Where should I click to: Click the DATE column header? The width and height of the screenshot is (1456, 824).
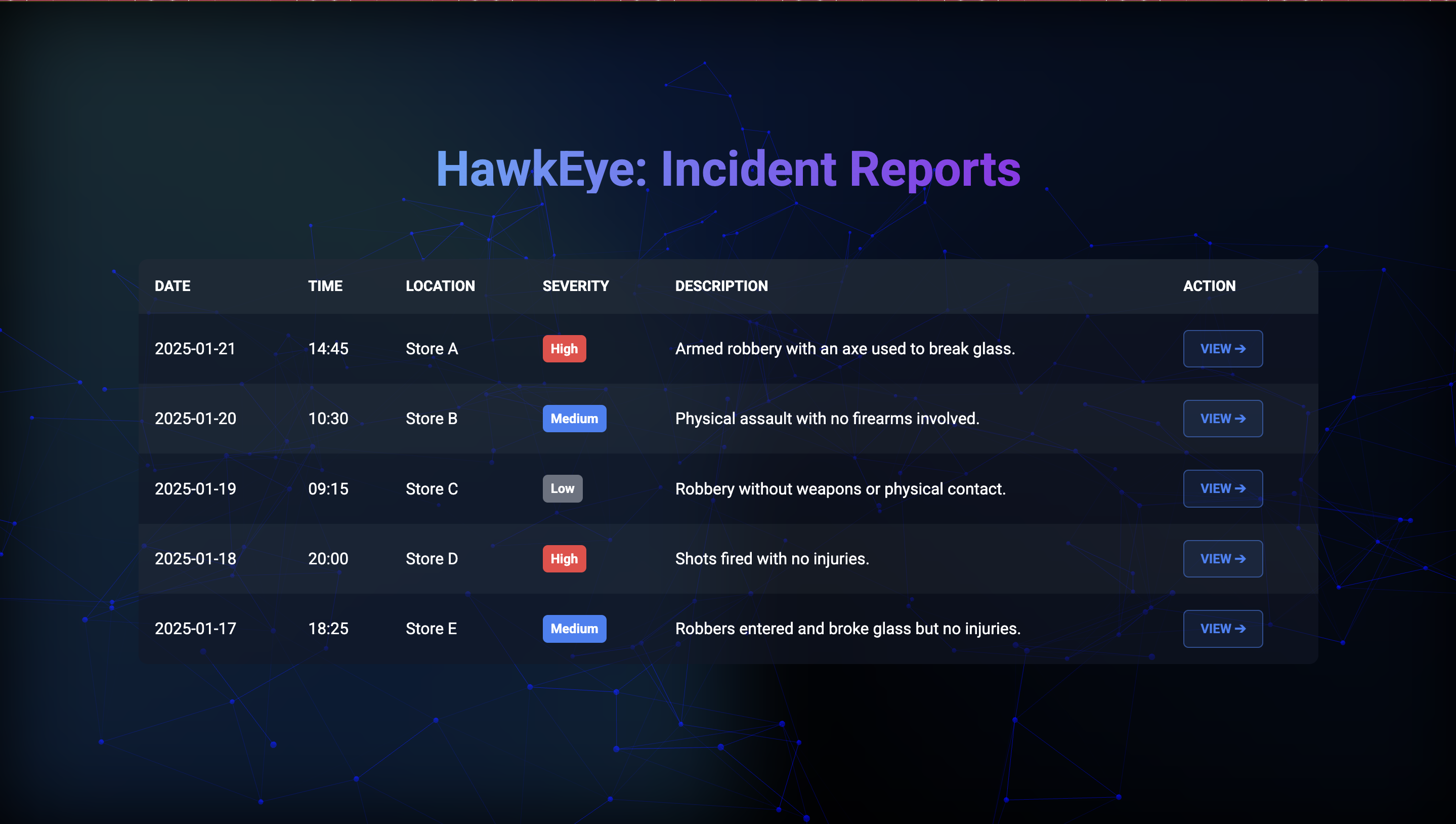point(173,286)
